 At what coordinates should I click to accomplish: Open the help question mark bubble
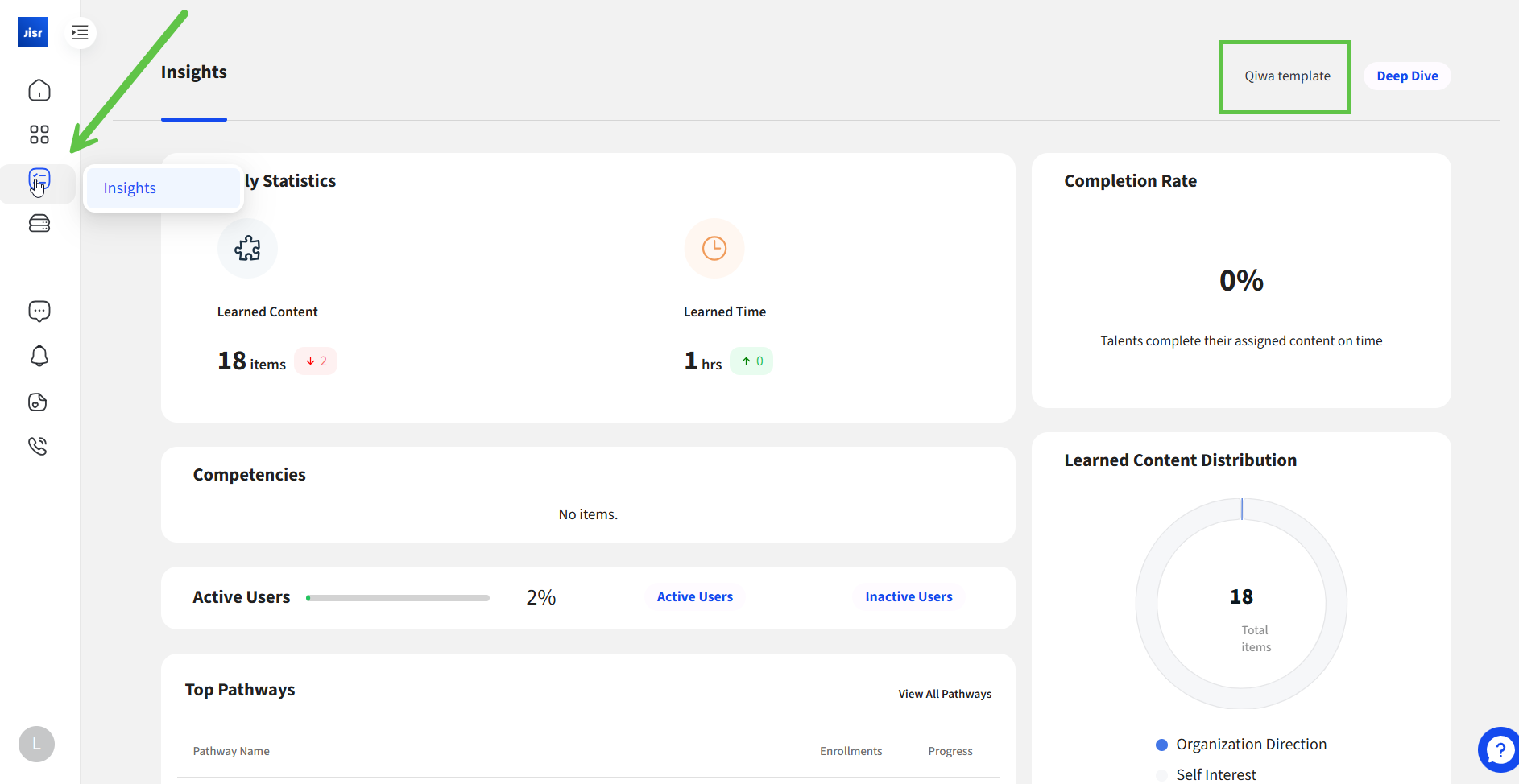(x=1499, y=750)
